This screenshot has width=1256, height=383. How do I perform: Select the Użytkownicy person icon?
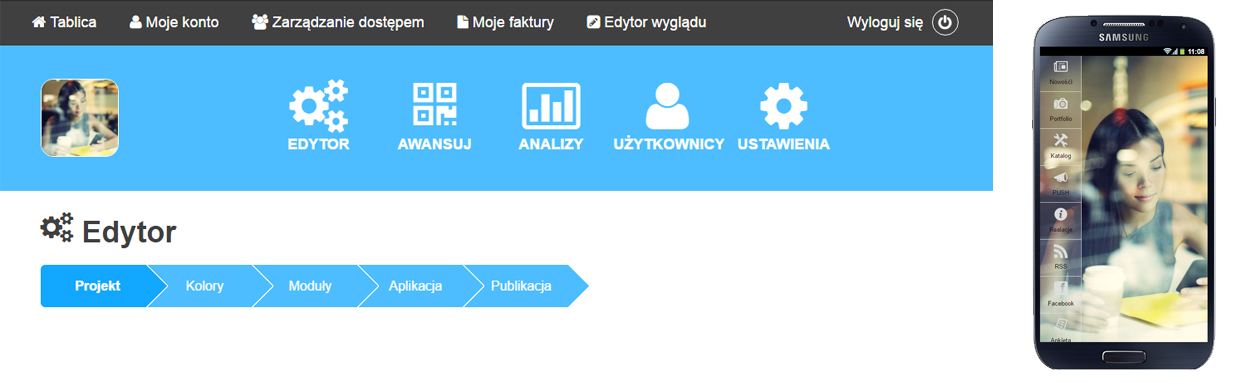click(x=667, y=105)
